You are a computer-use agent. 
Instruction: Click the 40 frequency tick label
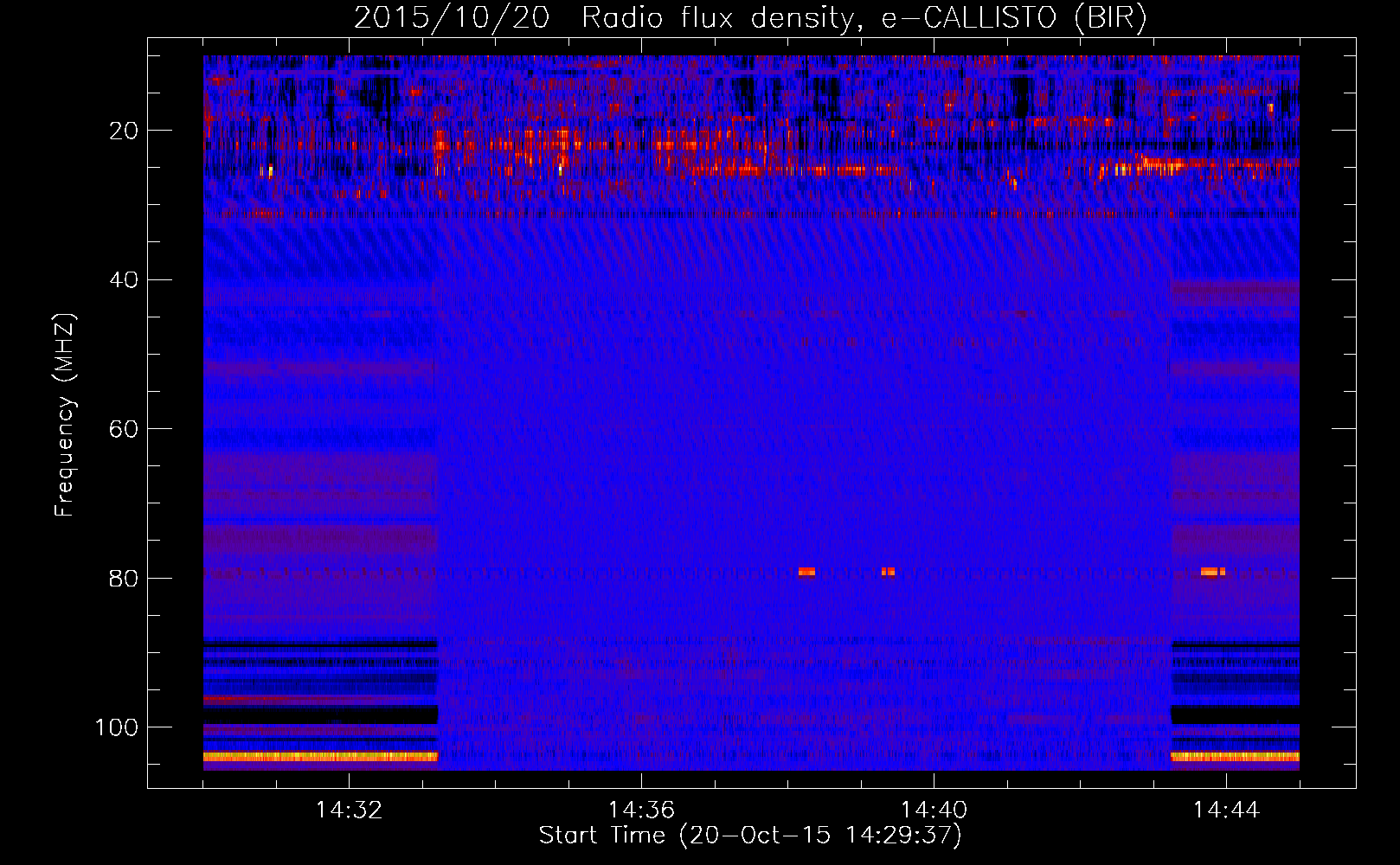click(124, 280)
